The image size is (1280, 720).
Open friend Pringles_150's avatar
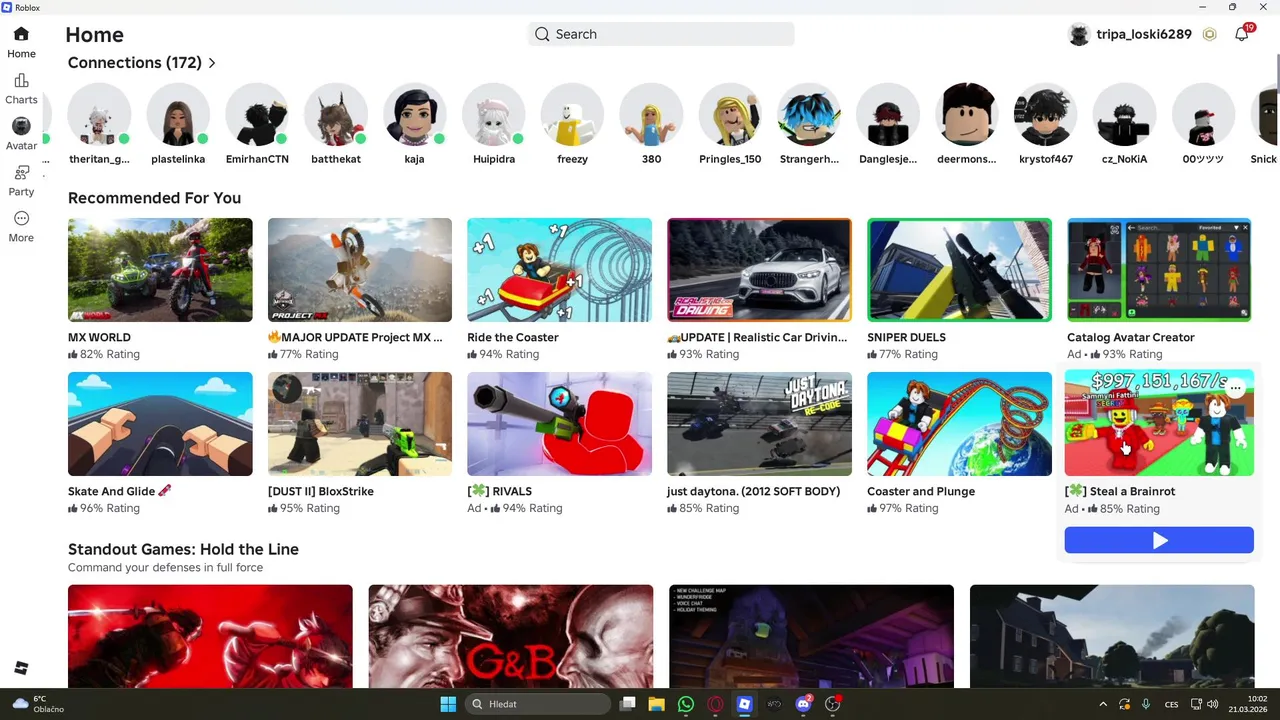click(x=730, y=115)
